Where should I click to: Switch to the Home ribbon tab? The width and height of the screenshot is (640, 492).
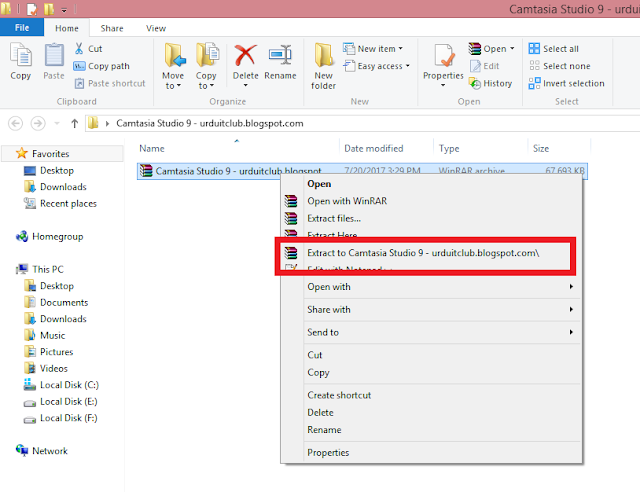[x=67, y=28]
